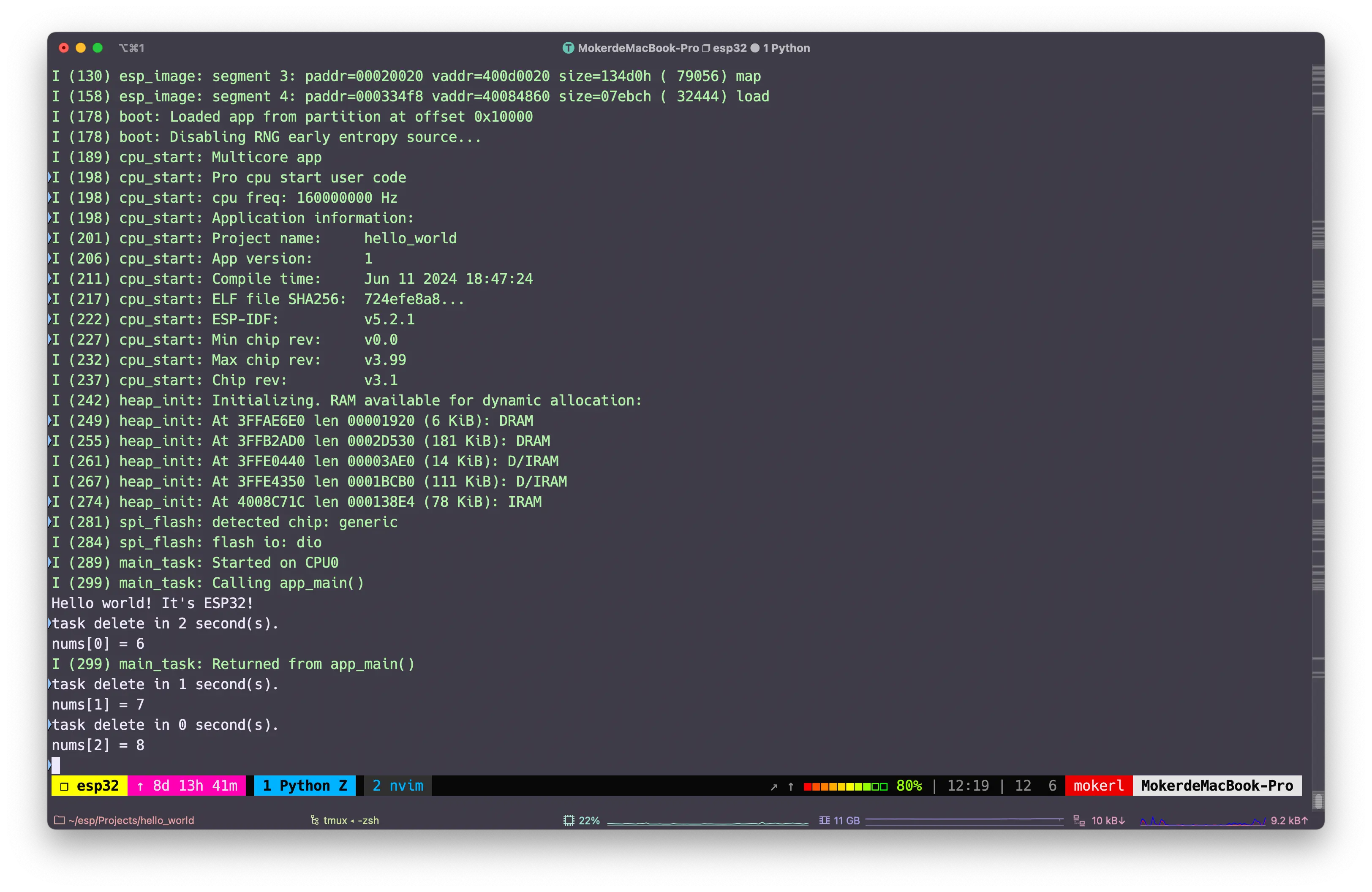The width and height of the screenshot is (1372, 892).
Task: Click 'Calling app_main()' log line
Action: point(207,582)
